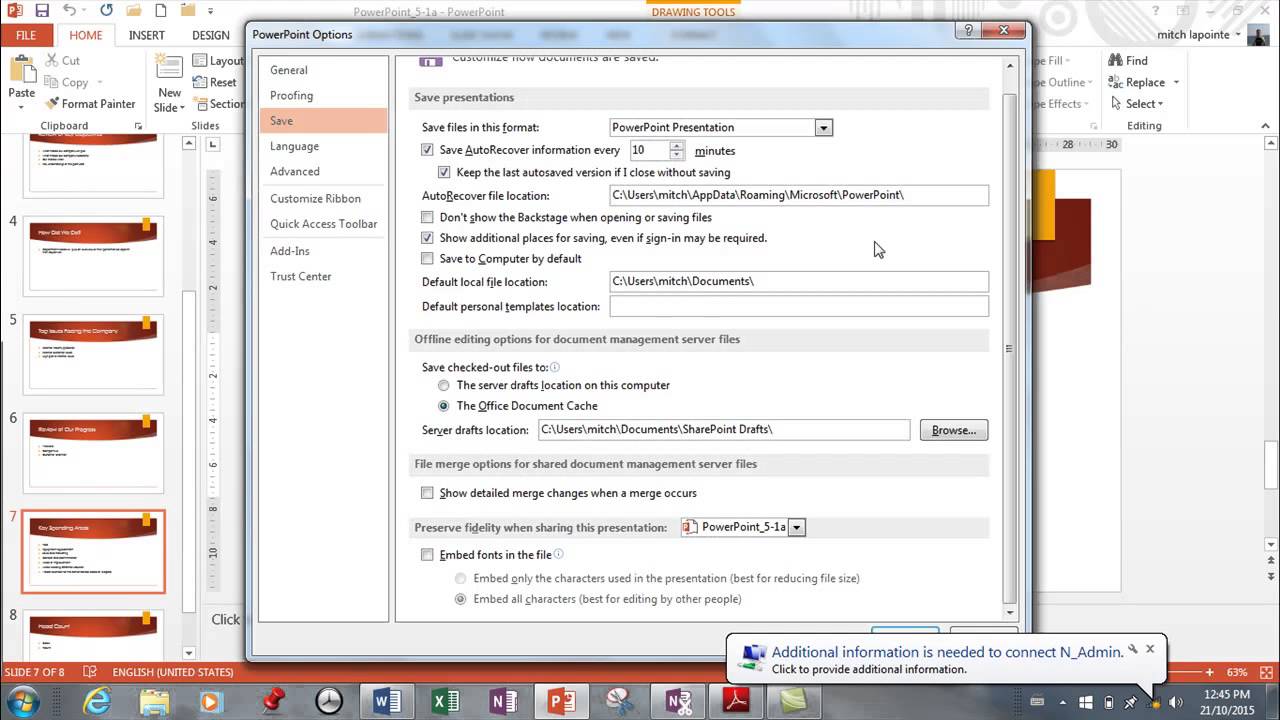Image resolution: width=1280 pixels, height=720 pixels.
Task: Switch to the INSERT ribbon tab
Action: (147, 35)
